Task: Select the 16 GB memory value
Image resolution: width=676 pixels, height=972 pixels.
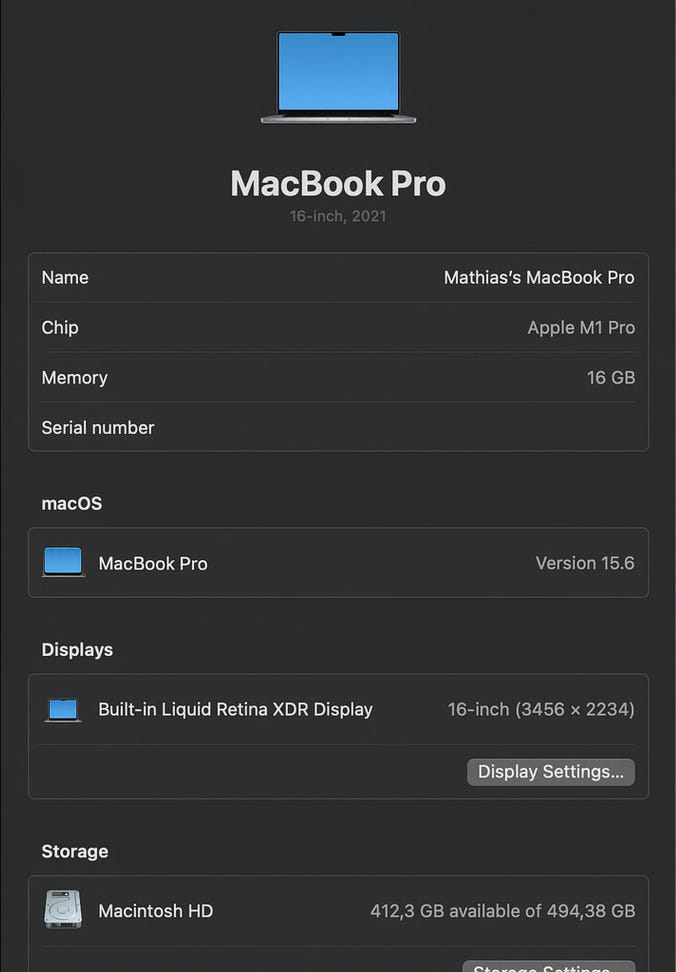Action: pyautogui.click(x=611, y=378)
